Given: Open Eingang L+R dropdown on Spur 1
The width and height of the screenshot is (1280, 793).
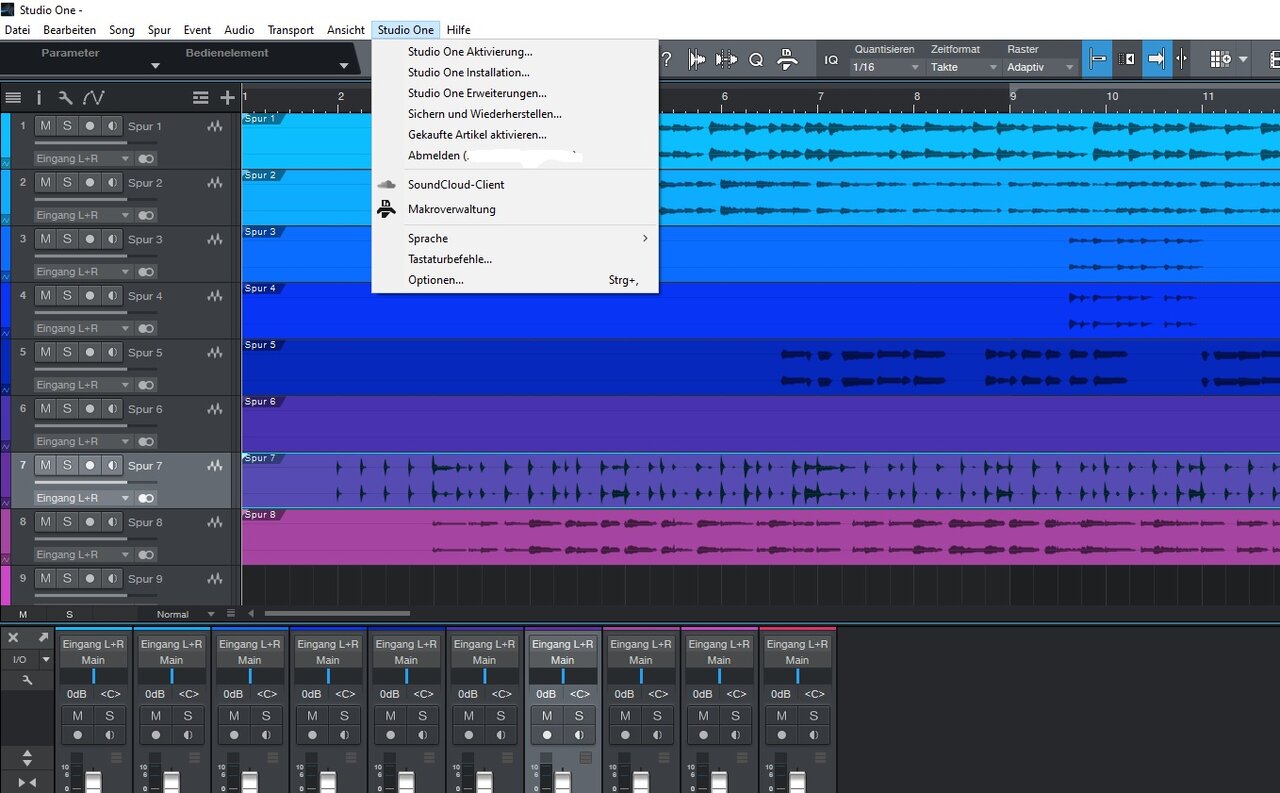Looking at the screenshot, I should coord(83,159).
